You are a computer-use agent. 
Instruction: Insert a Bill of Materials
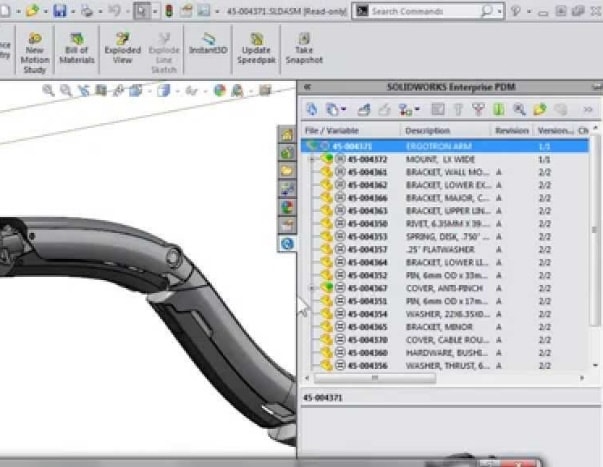pos(77,48)
